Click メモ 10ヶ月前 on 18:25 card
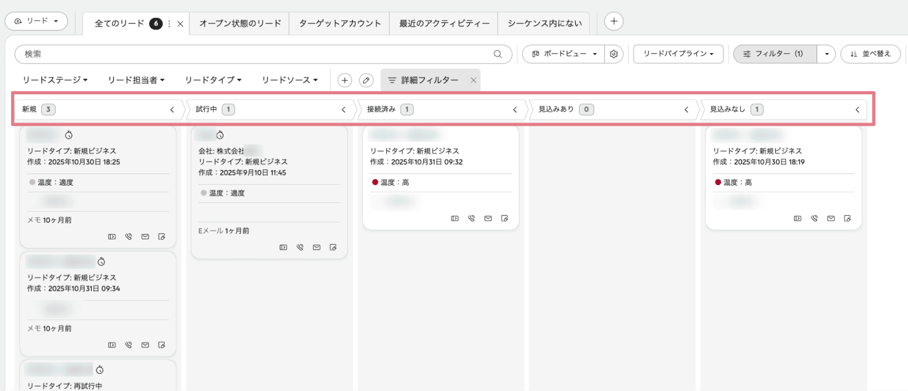This screenshot has height=391, width=908. 50,220
